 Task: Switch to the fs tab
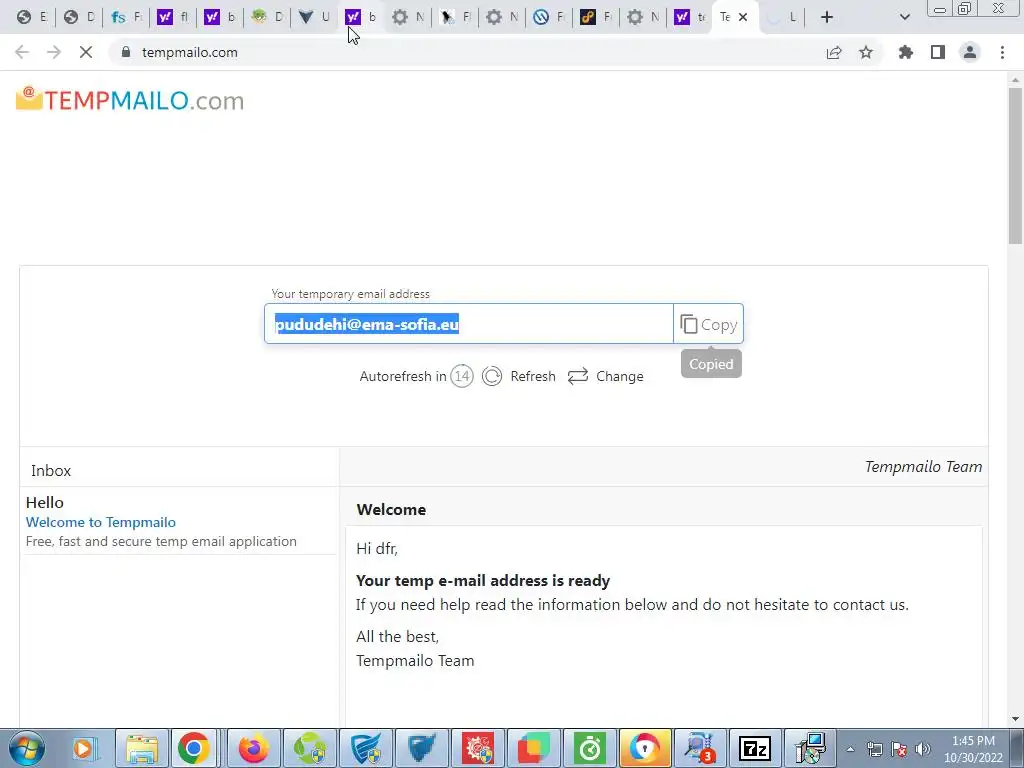click(x=126, y=18)
